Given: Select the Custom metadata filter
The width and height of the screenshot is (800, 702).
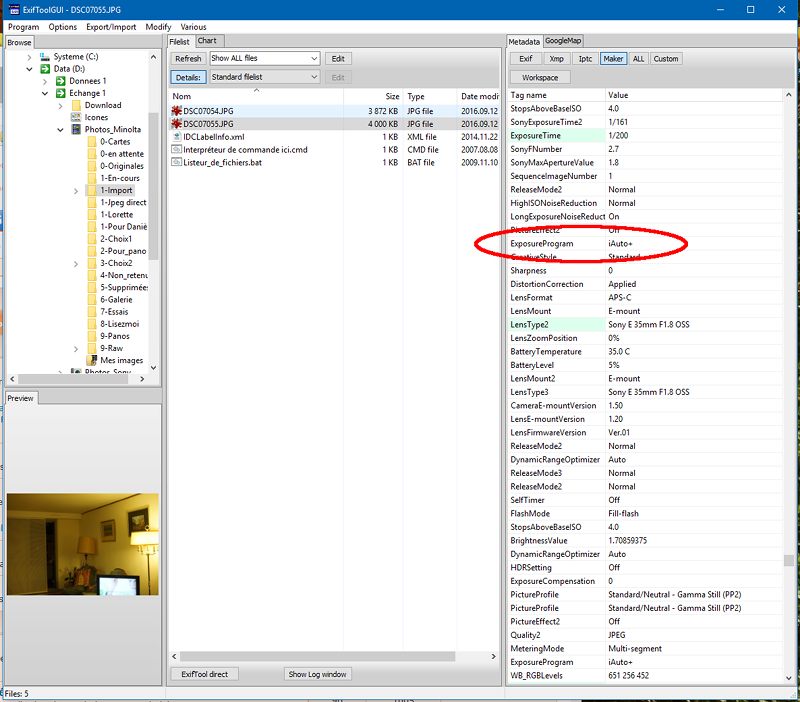Looking at the screenshot, I should point(666,59).
